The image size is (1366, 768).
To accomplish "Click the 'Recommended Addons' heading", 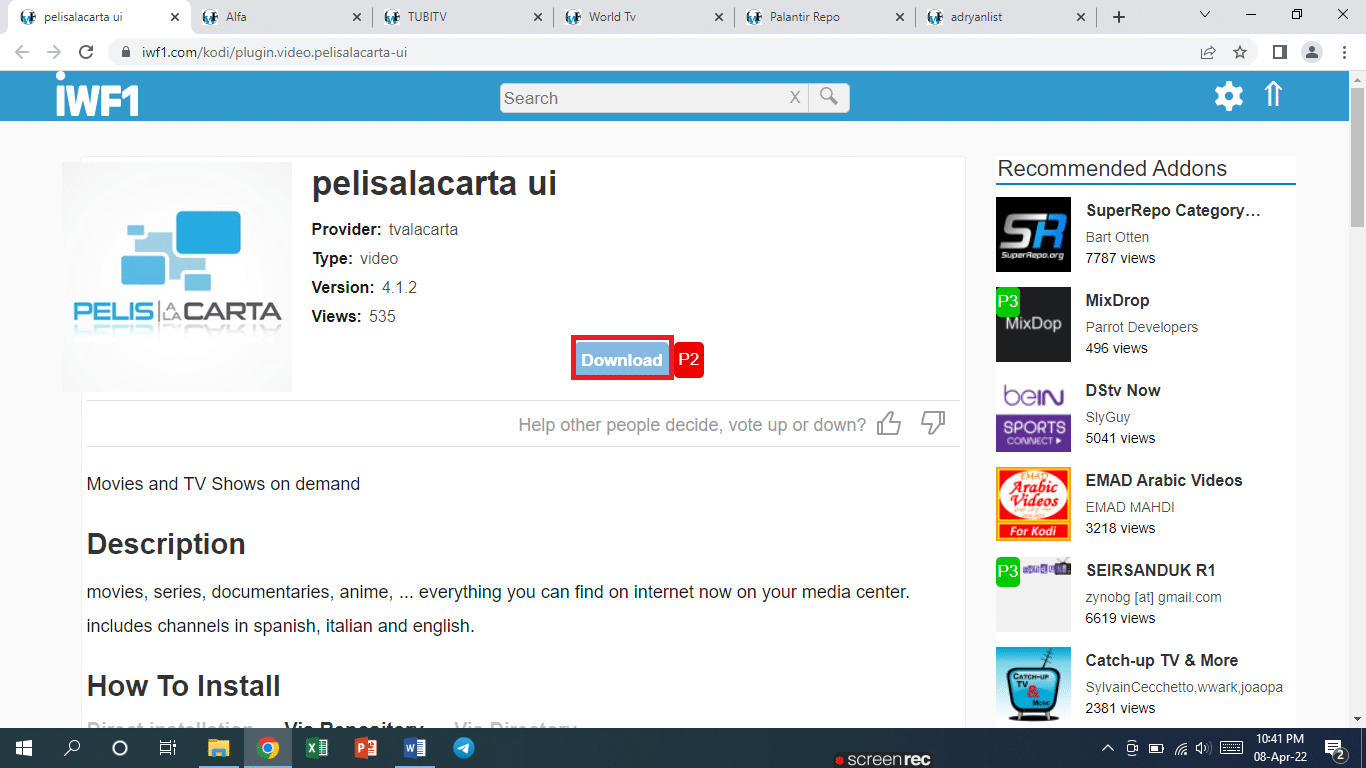I will pyautogui.click(x=1112, y=168).
